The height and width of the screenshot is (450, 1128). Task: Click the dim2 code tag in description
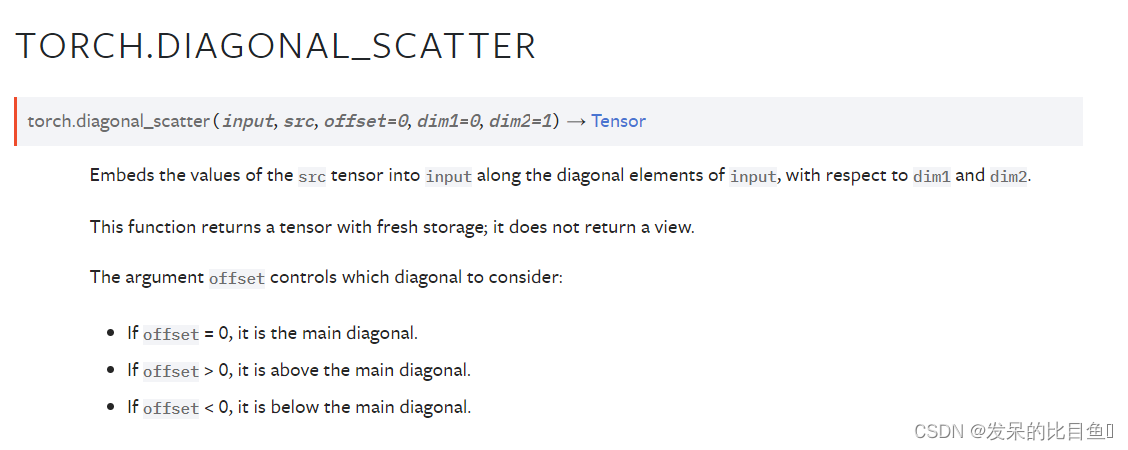(x=1009, y=176)
